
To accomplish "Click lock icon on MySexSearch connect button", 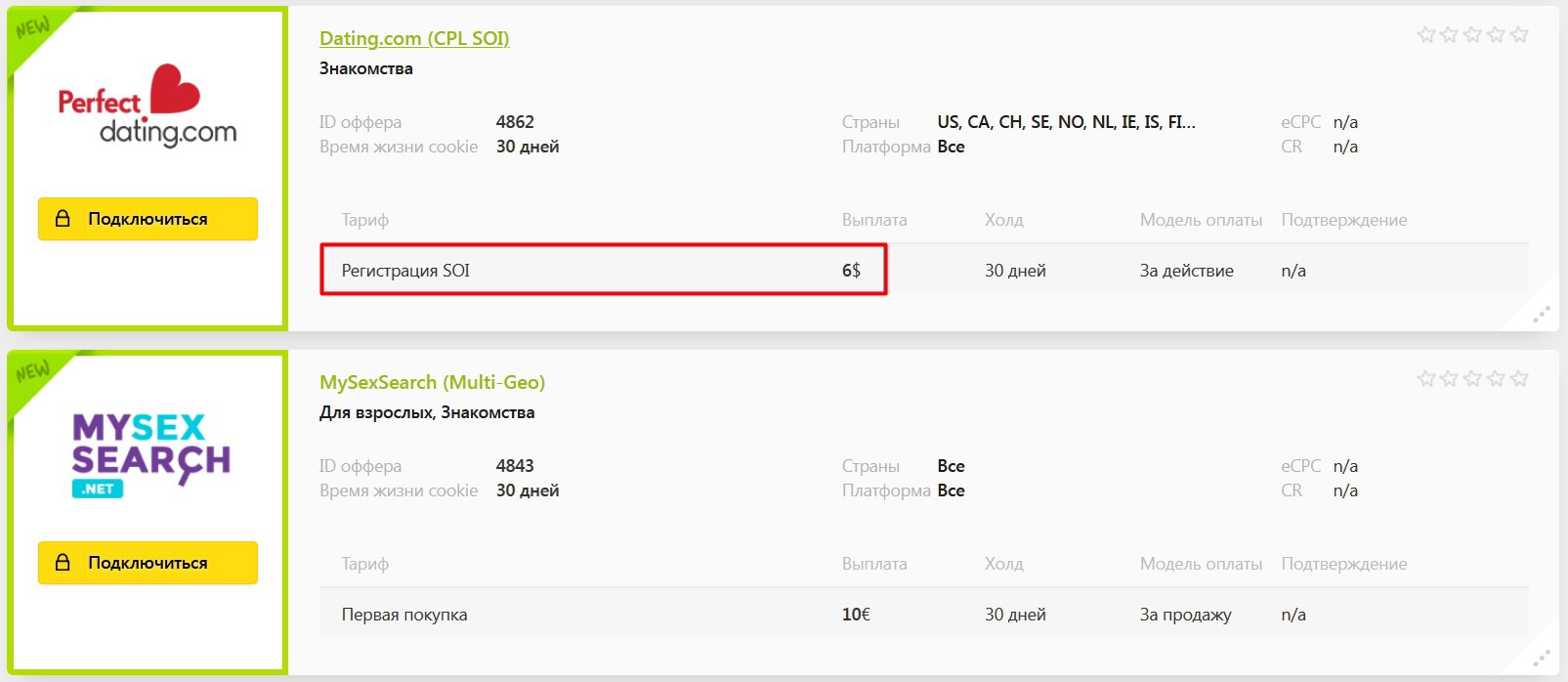I will (x=63, y=563).
